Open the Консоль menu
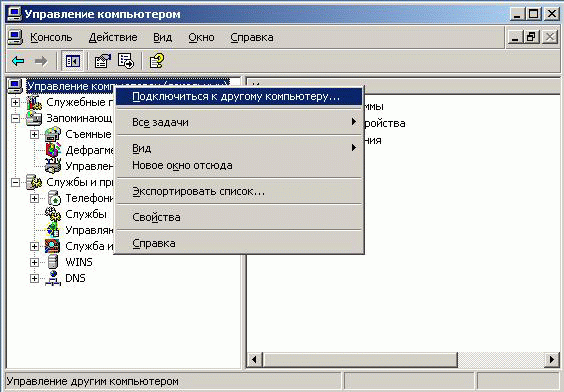This screenshot has width=564, height=392. coord(51,37)
